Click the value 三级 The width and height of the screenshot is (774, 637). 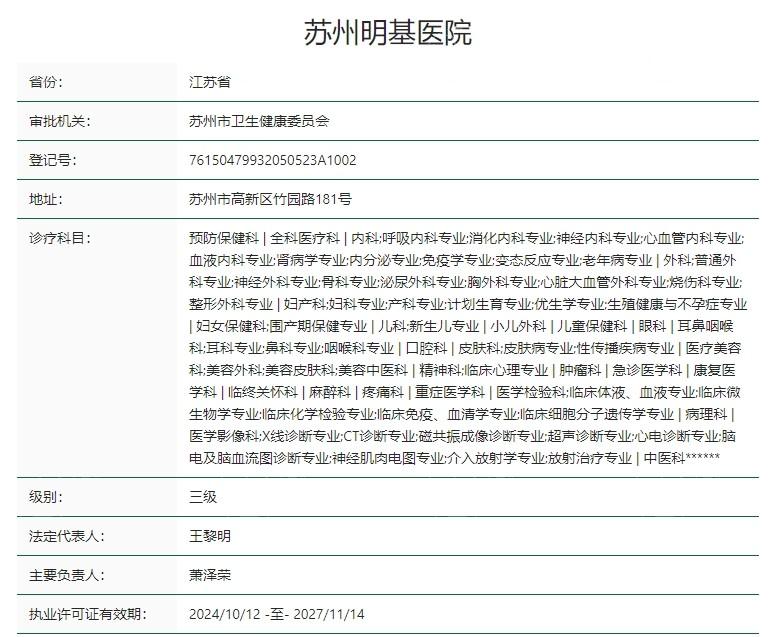tap(203, 497)
